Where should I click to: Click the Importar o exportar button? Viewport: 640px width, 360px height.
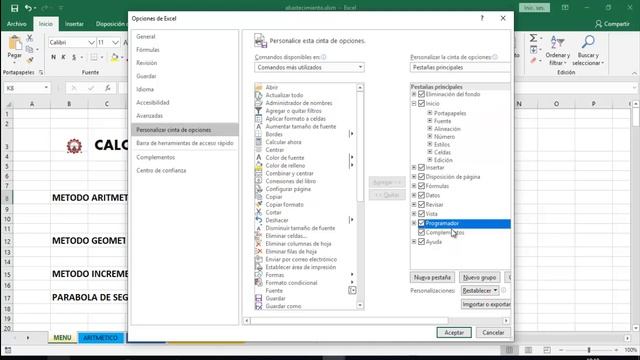(486, 304)
